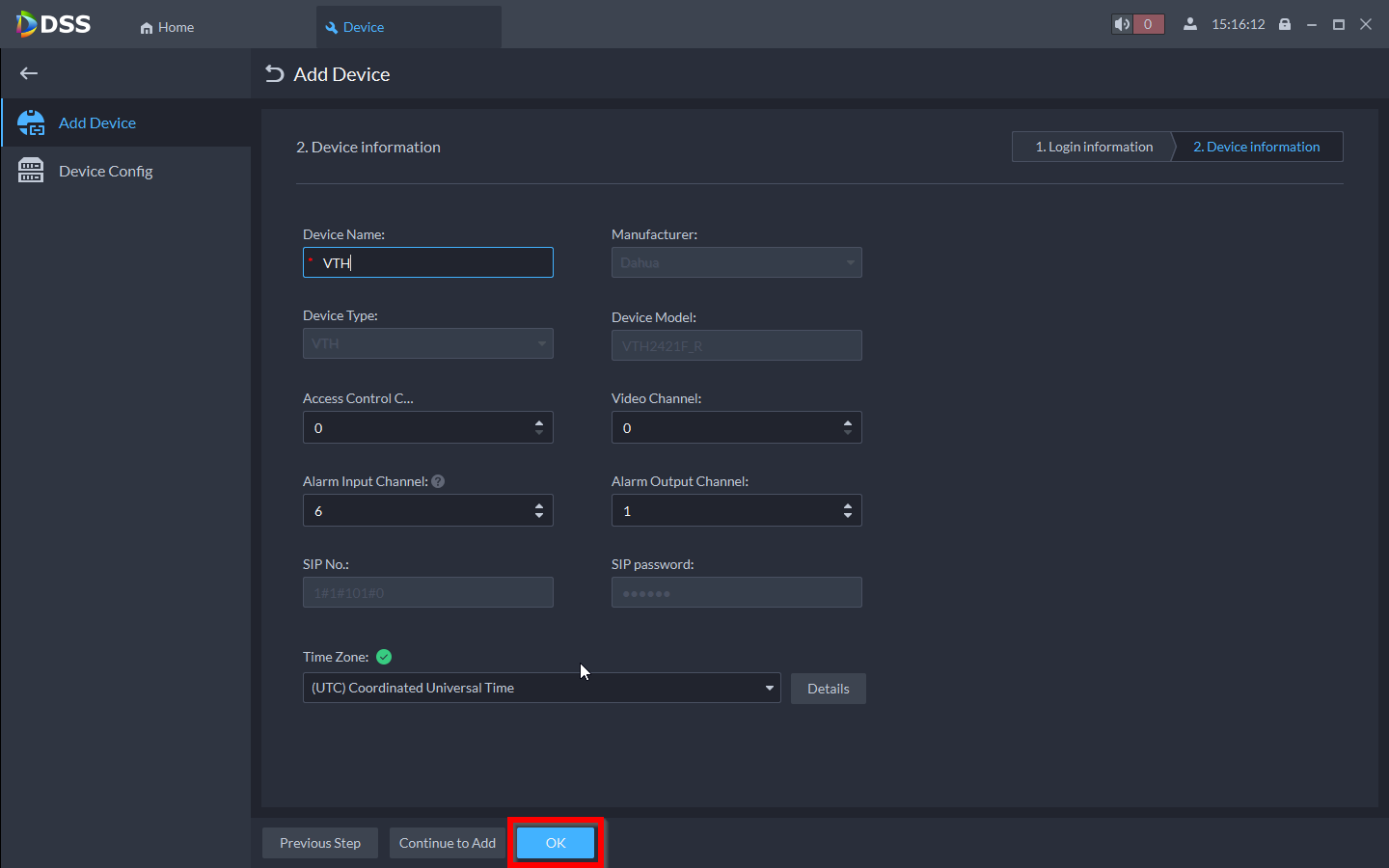Go to the Home tab
Image resolution: width=1389 pixels, height=868 pixels.
coord(167,27)
